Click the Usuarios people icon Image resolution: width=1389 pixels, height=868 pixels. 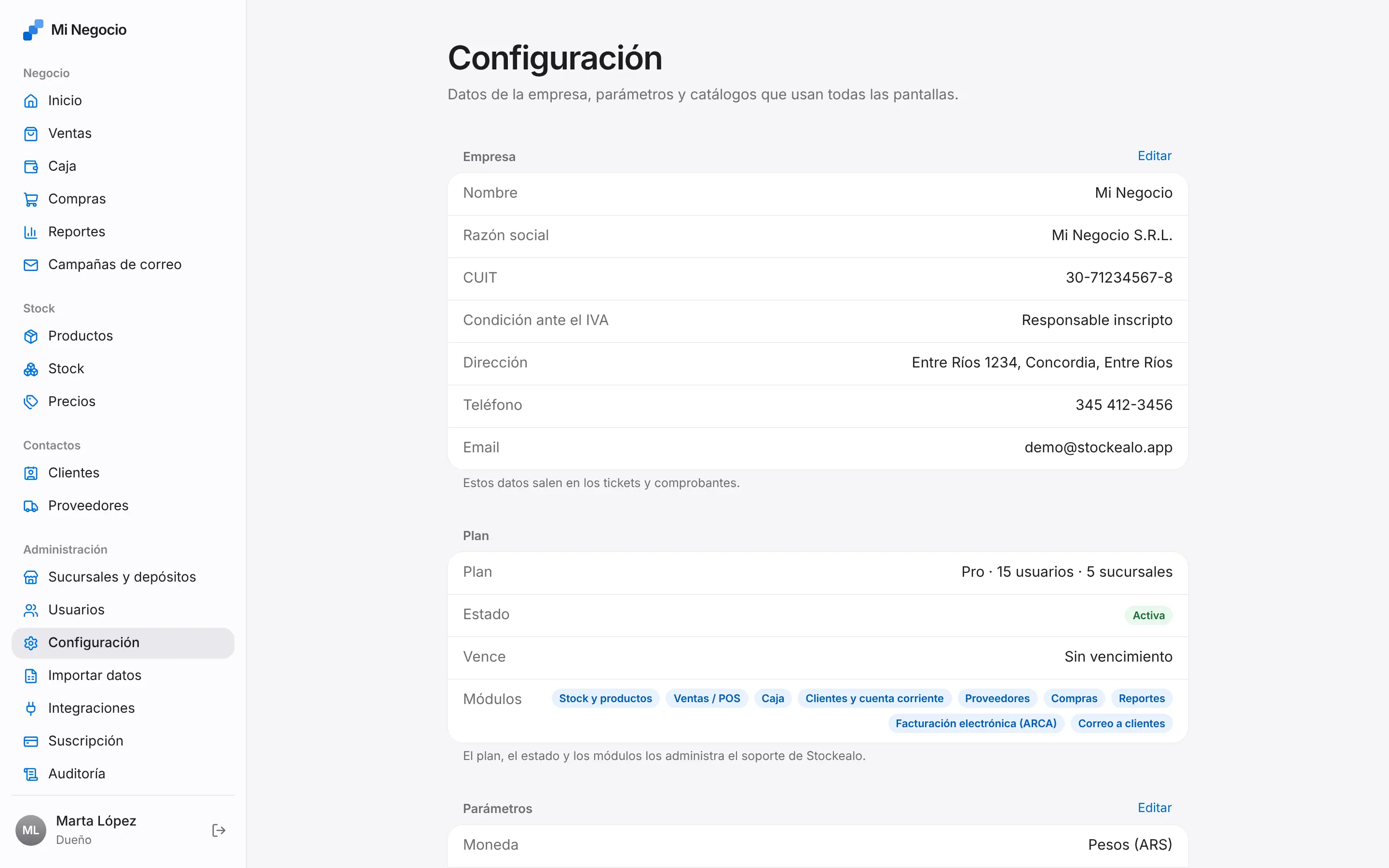(31, 610)
